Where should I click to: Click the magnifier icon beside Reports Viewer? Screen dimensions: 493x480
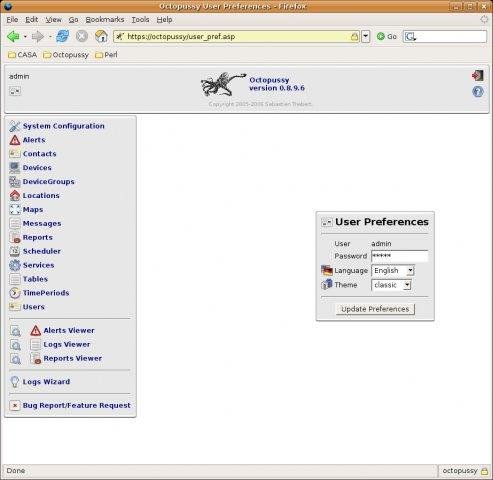tap(15, 359)
